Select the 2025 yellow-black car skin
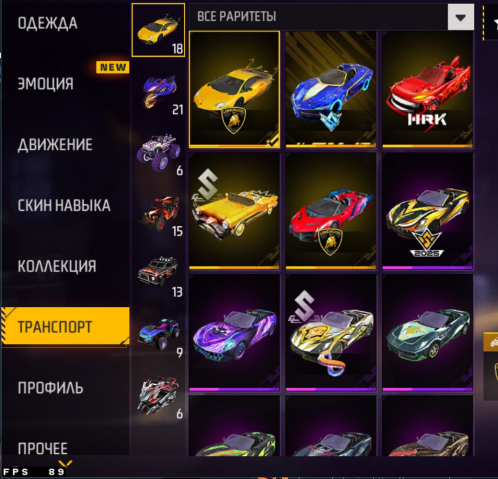 (x=428, y=211)
